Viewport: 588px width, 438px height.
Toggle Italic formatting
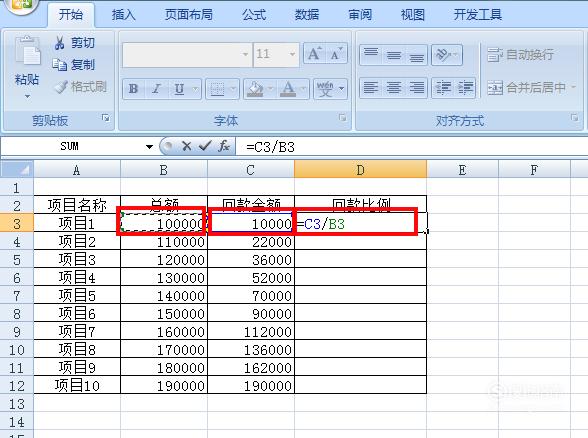tap(156, 89)
